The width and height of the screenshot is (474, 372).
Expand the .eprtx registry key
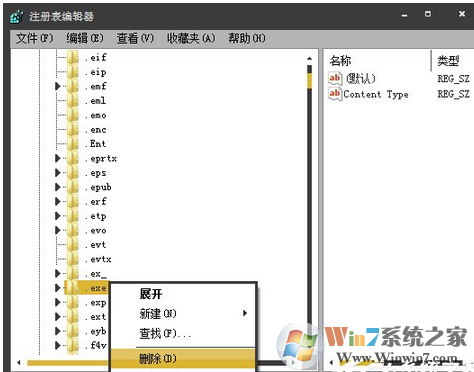[x=58, y=158]
